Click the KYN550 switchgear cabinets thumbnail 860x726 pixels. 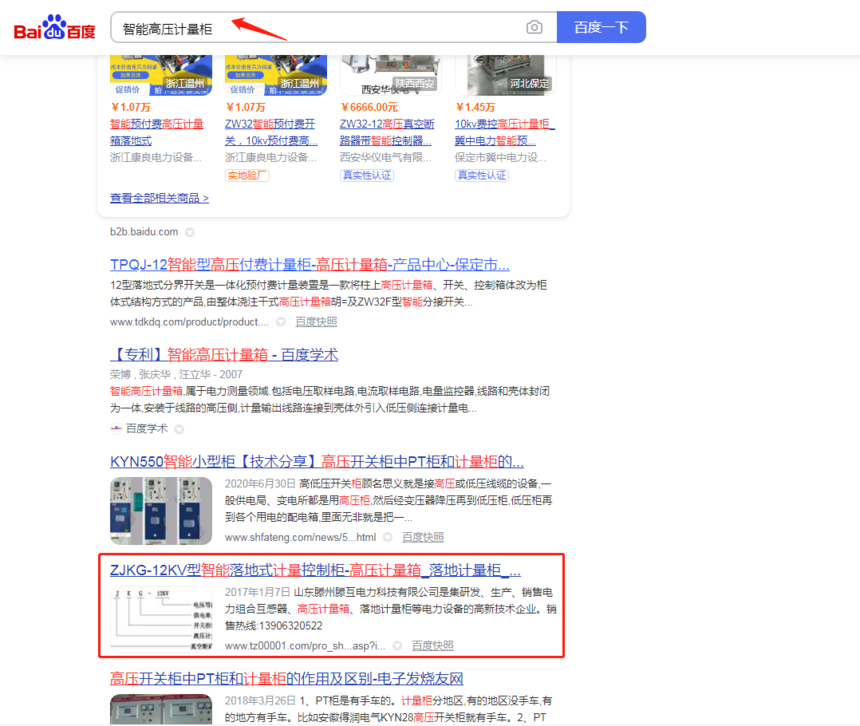(161, 511)
